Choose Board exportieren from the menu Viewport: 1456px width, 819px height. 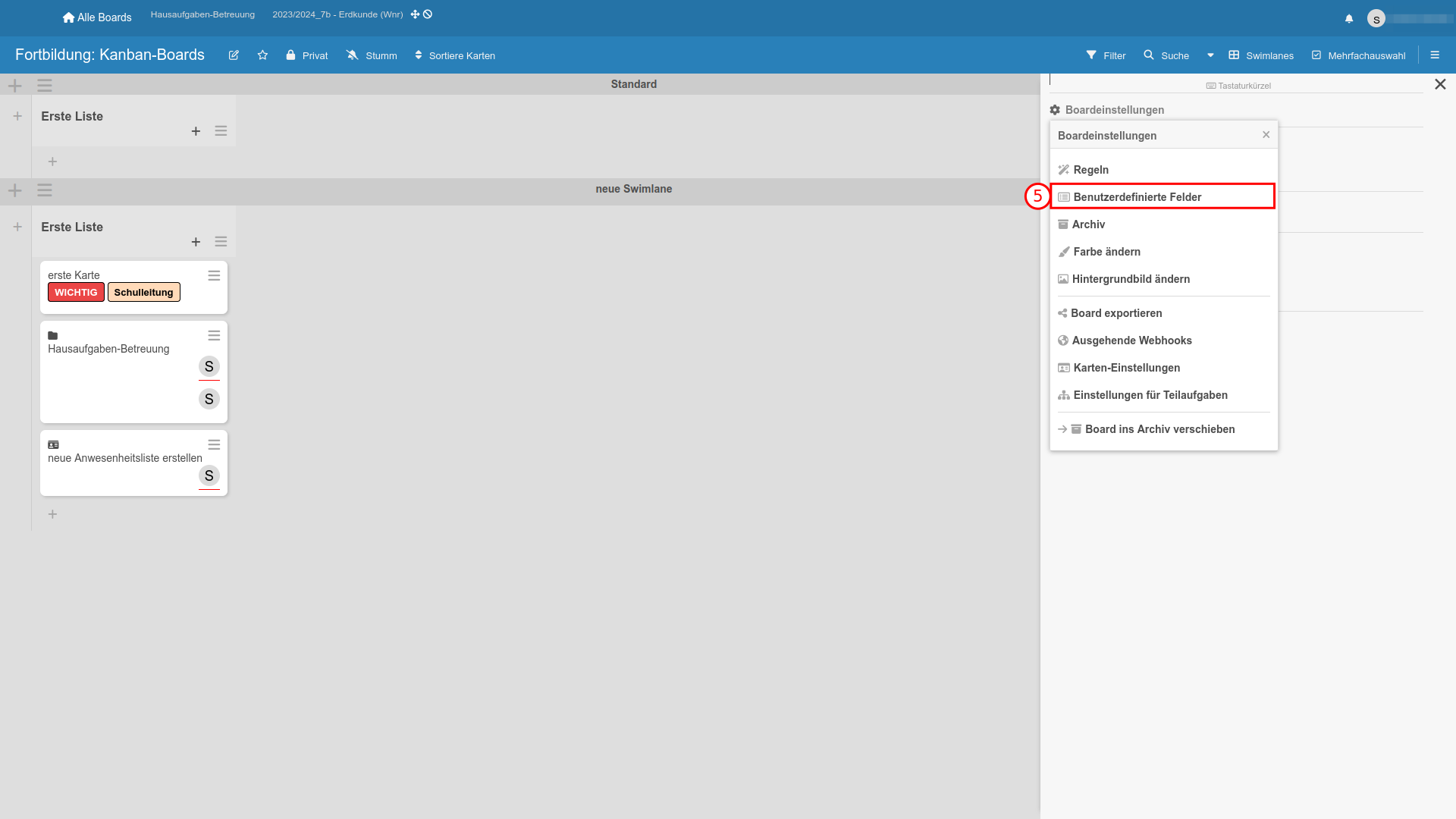tap(1116, 313)
